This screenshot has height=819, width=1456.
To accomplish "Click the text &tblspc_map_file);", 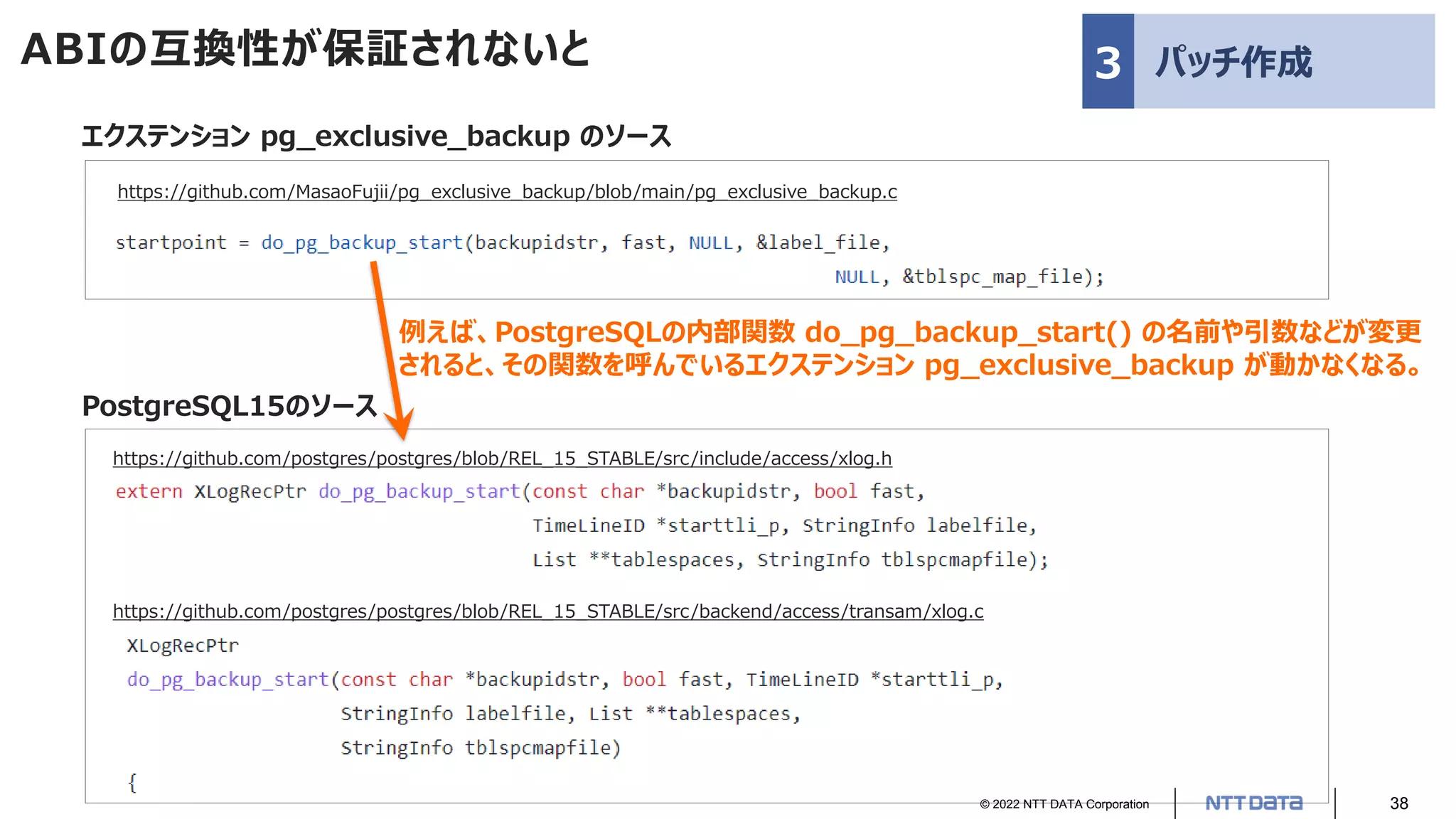I will 1003,277.
